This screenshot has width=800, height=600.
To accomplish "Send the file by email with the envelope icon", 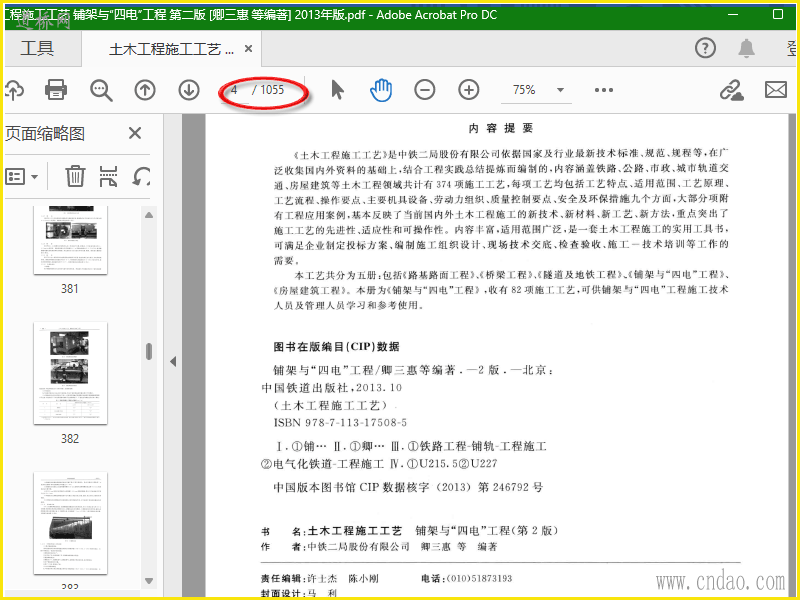I will [776, 90].
